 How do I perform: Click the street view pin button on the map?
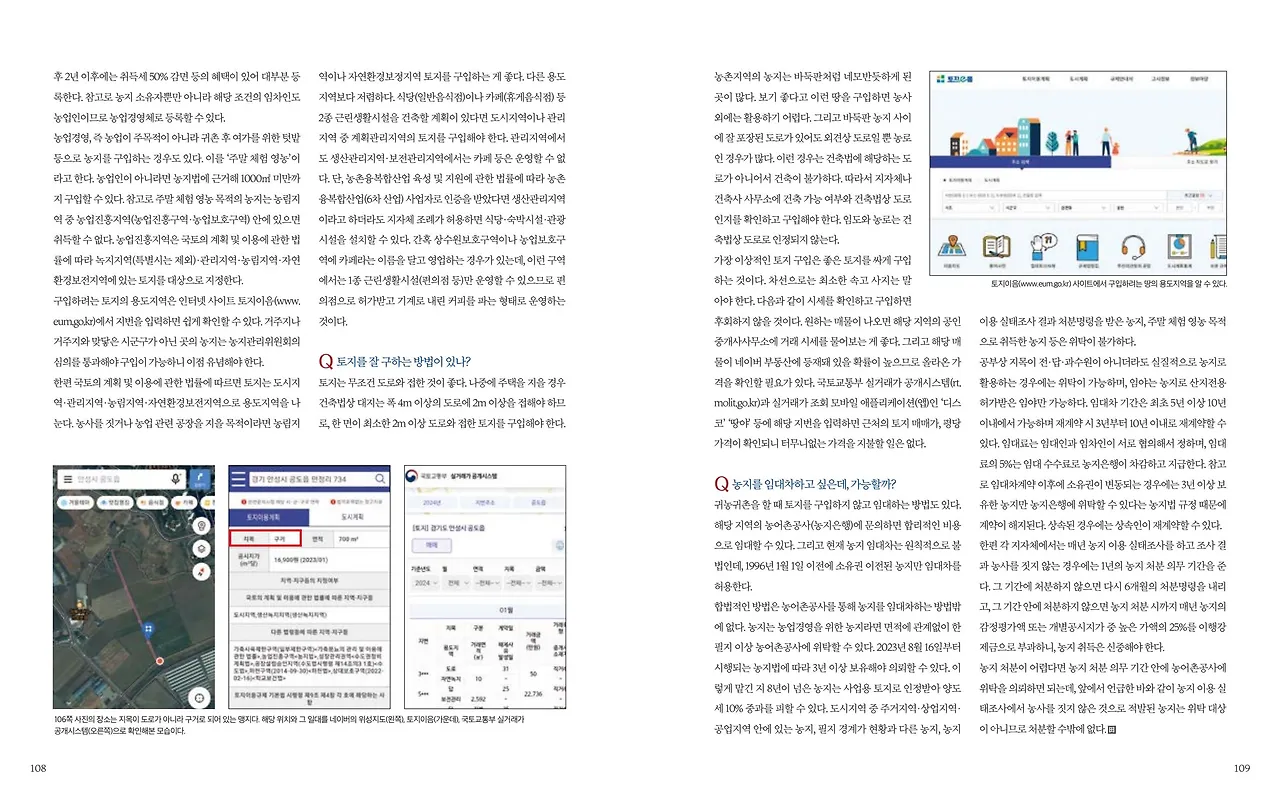[x=202, y=526]
